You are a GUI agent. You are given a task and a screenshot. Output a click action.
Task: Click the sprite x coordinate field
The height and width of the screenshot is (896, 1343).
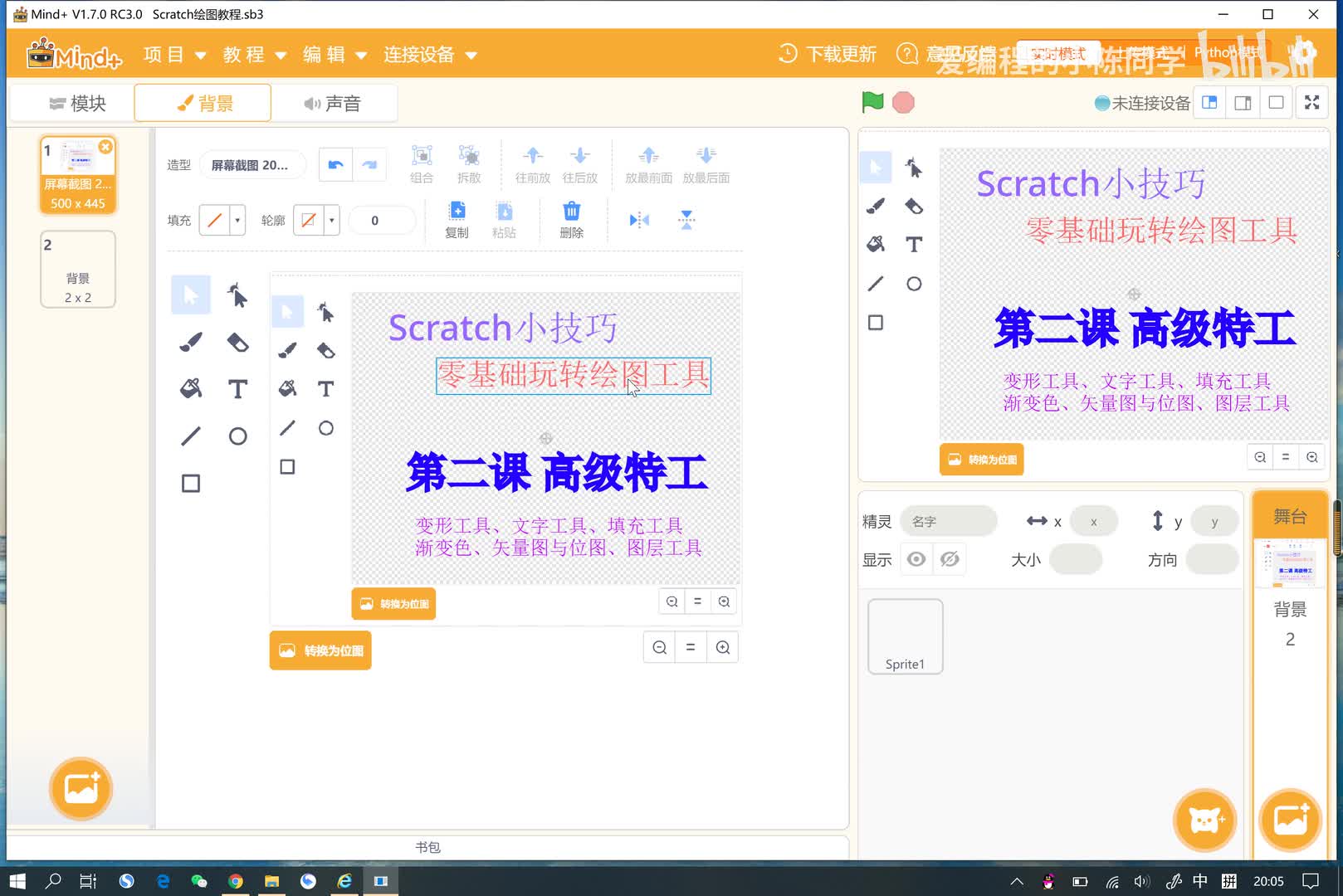pyautogui.click(x=1094, y=521)
